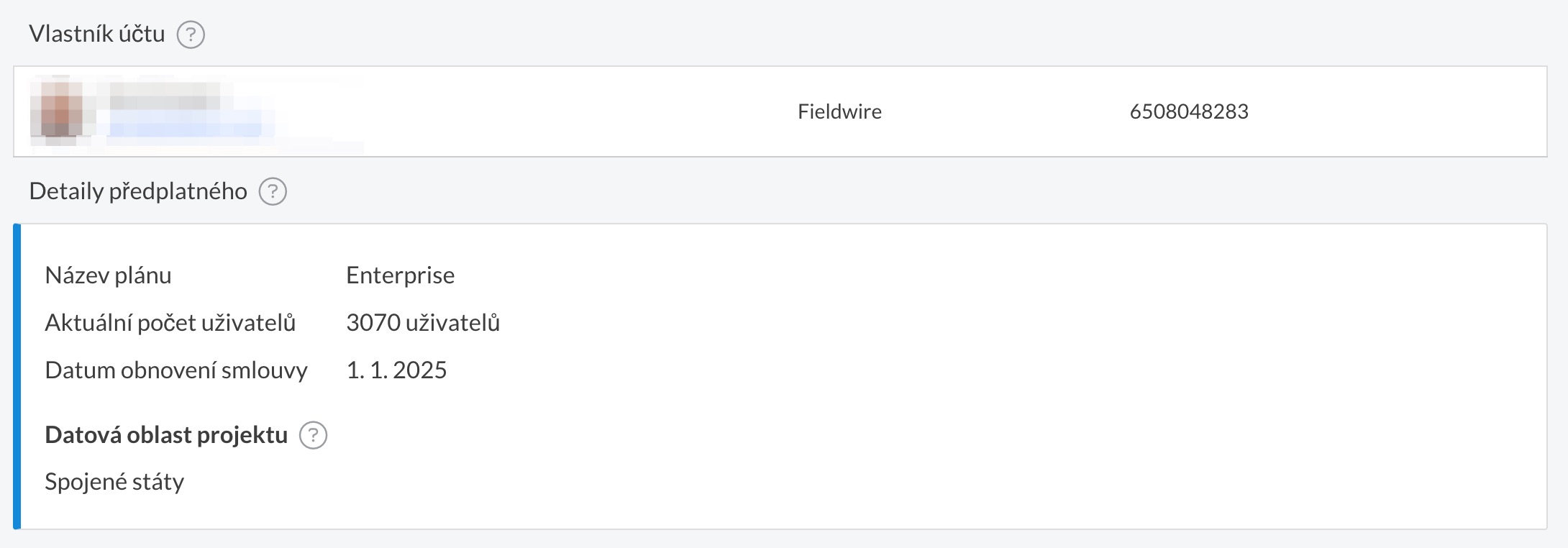This screenshot has height=548, width=1568.
Task: Open help icon beside Detaily předplatného
Action: pyautogui.click(x=273, y=192)
